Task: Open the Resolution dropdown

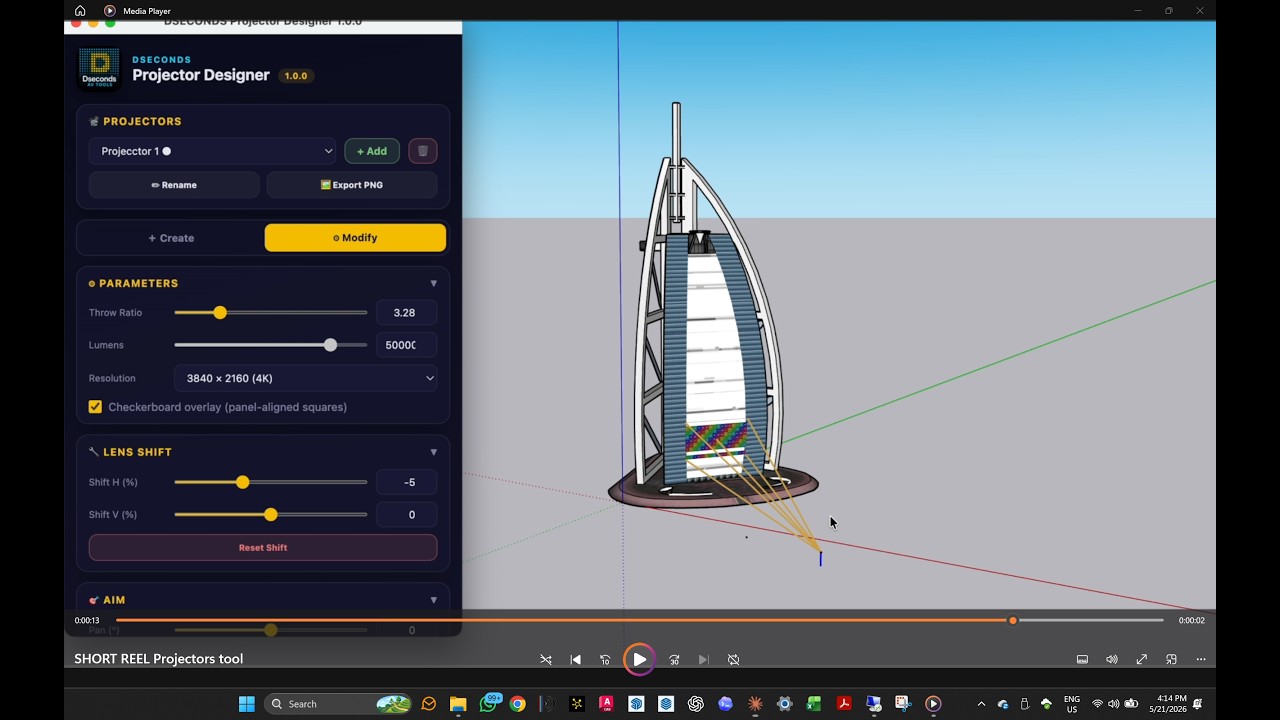Action: point(305,378)
